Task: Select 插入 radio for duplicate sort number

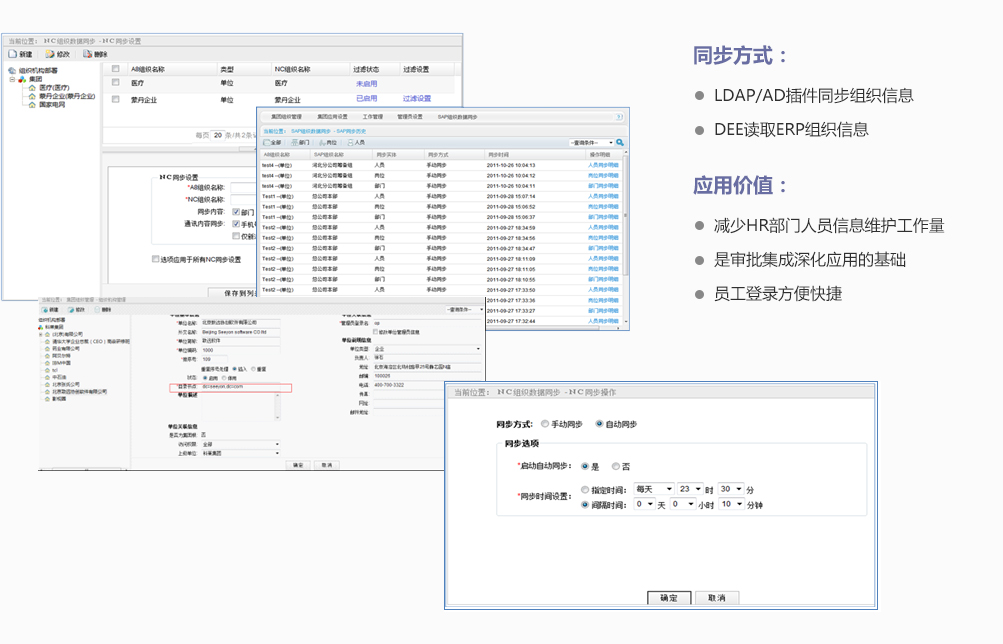Action: (235, 369)
